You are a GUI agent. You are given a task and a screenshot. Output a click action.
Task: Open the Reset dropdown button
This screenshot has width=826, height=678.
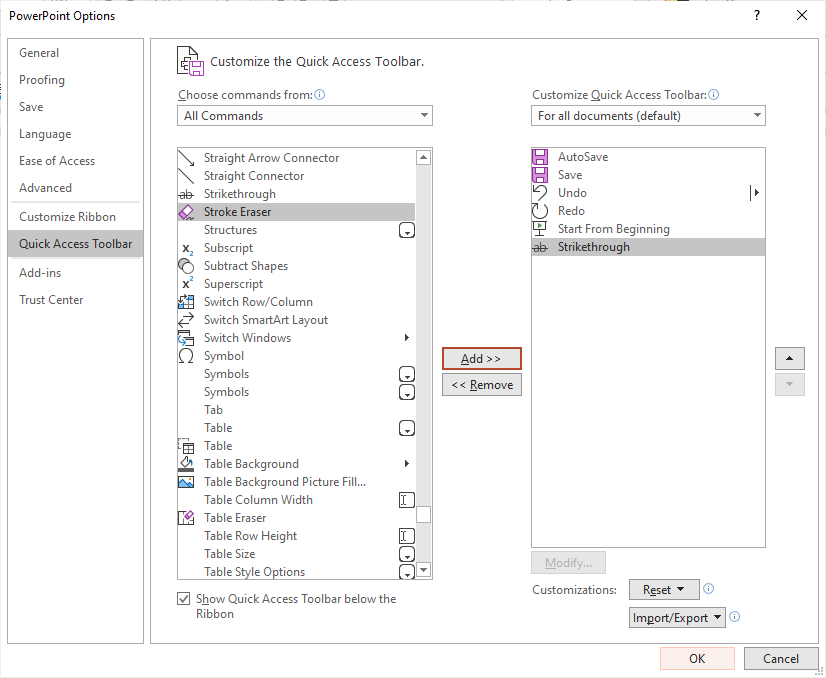[x=664, y=589]
